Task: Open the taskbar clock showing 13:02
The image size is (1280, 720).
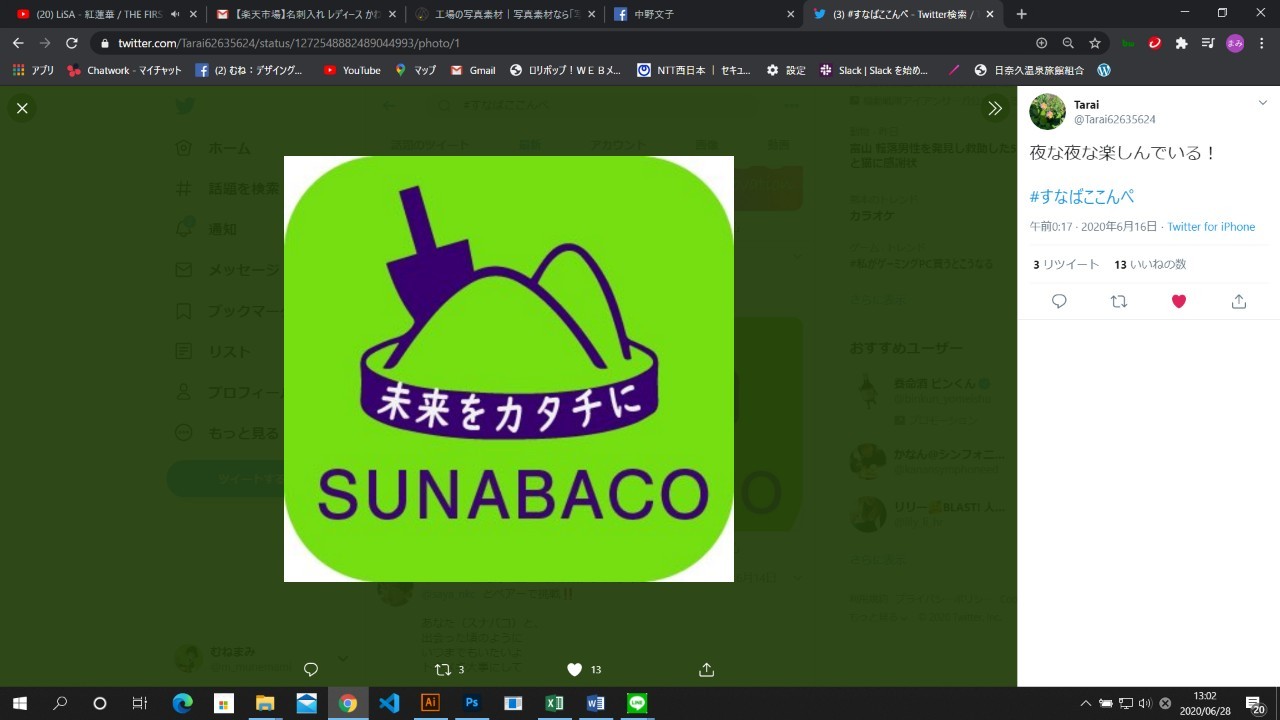Action: click(x=1204, y=703)
